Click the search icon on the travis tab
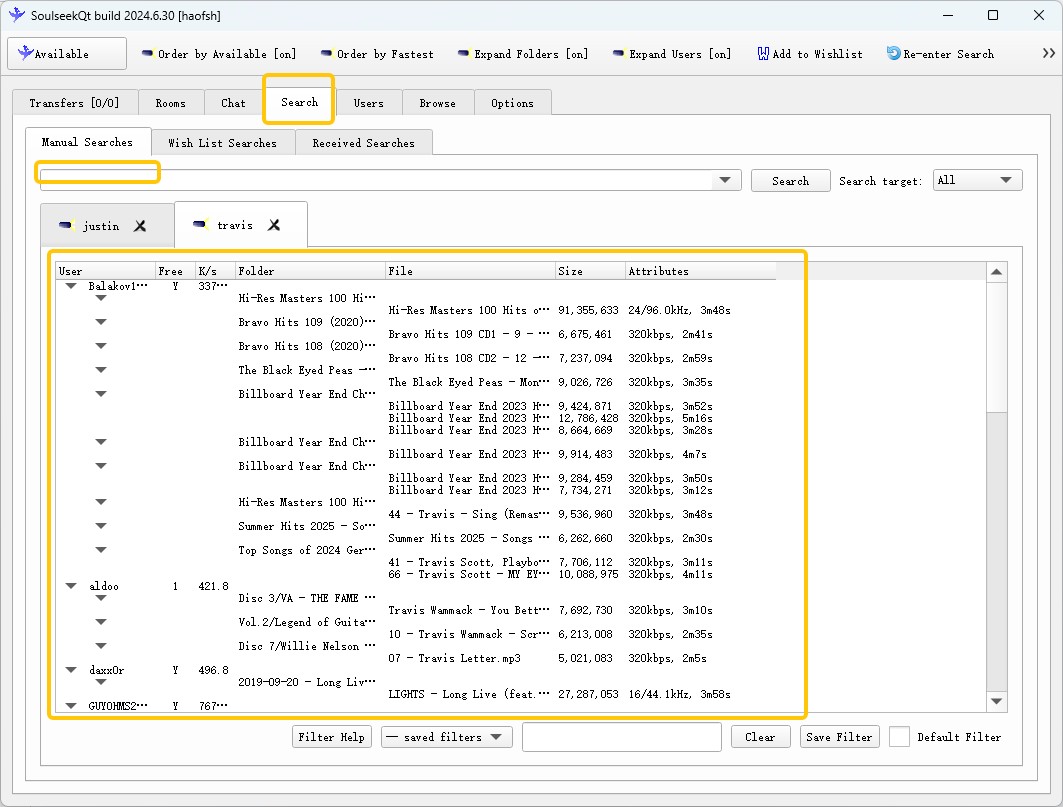The height and width of the screenshot is (807, 1063). pos(198,223)
